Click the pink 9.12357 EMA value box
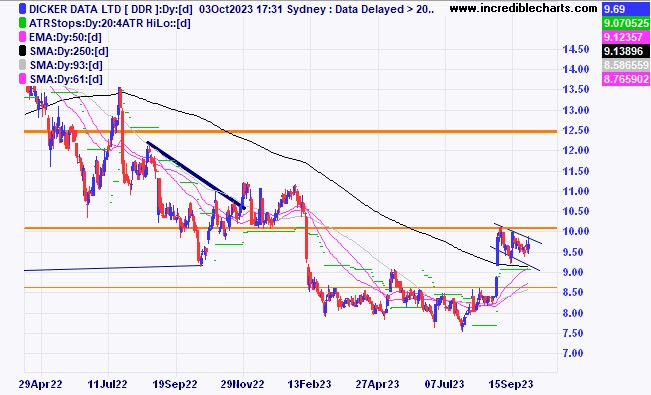 (x=626, y=37)
